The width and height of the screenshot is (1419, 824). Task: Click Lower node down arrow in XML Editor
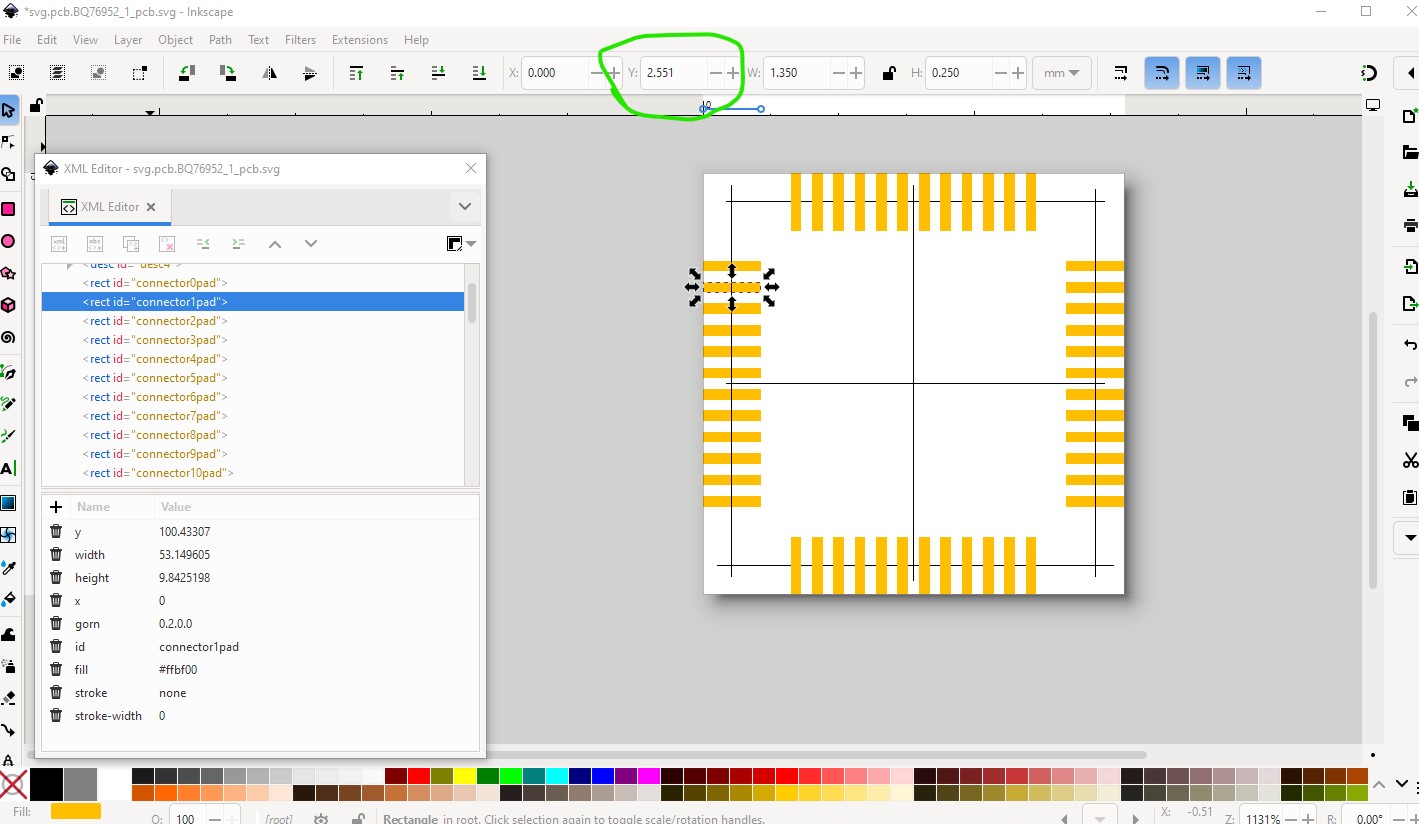pos(311,243)
